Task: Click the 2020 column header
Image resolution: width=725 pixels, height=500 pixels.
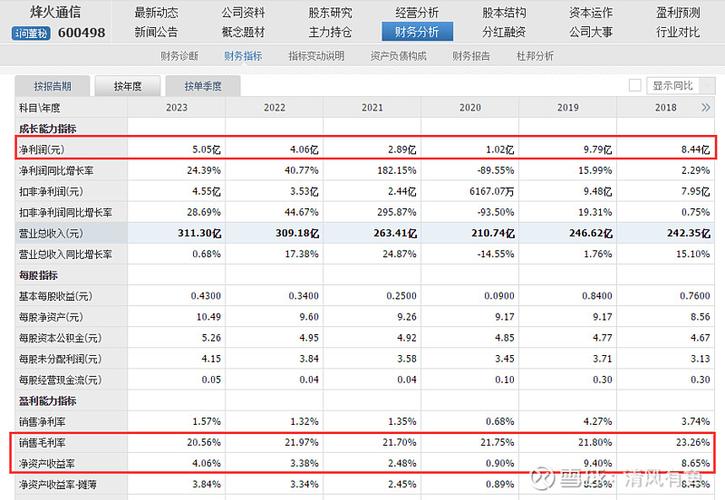Action: coord(470,108)
